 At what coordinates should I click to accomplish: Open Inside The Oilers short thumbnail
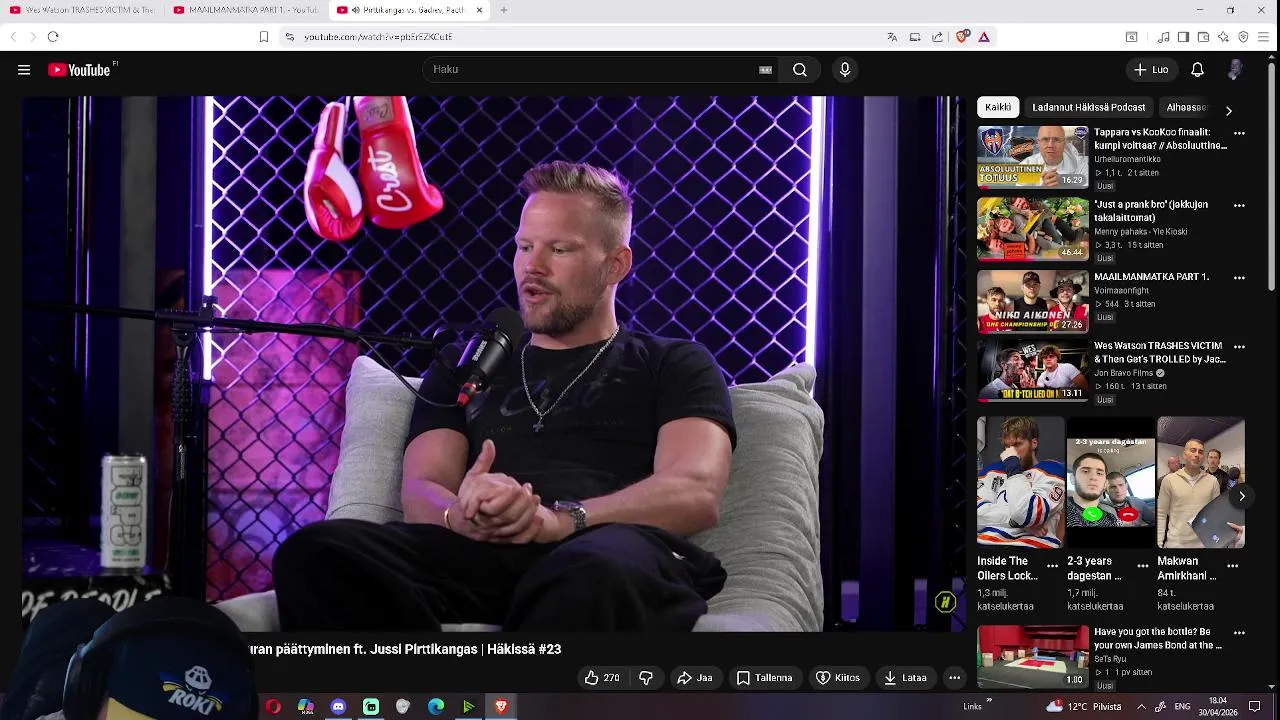1021,483
